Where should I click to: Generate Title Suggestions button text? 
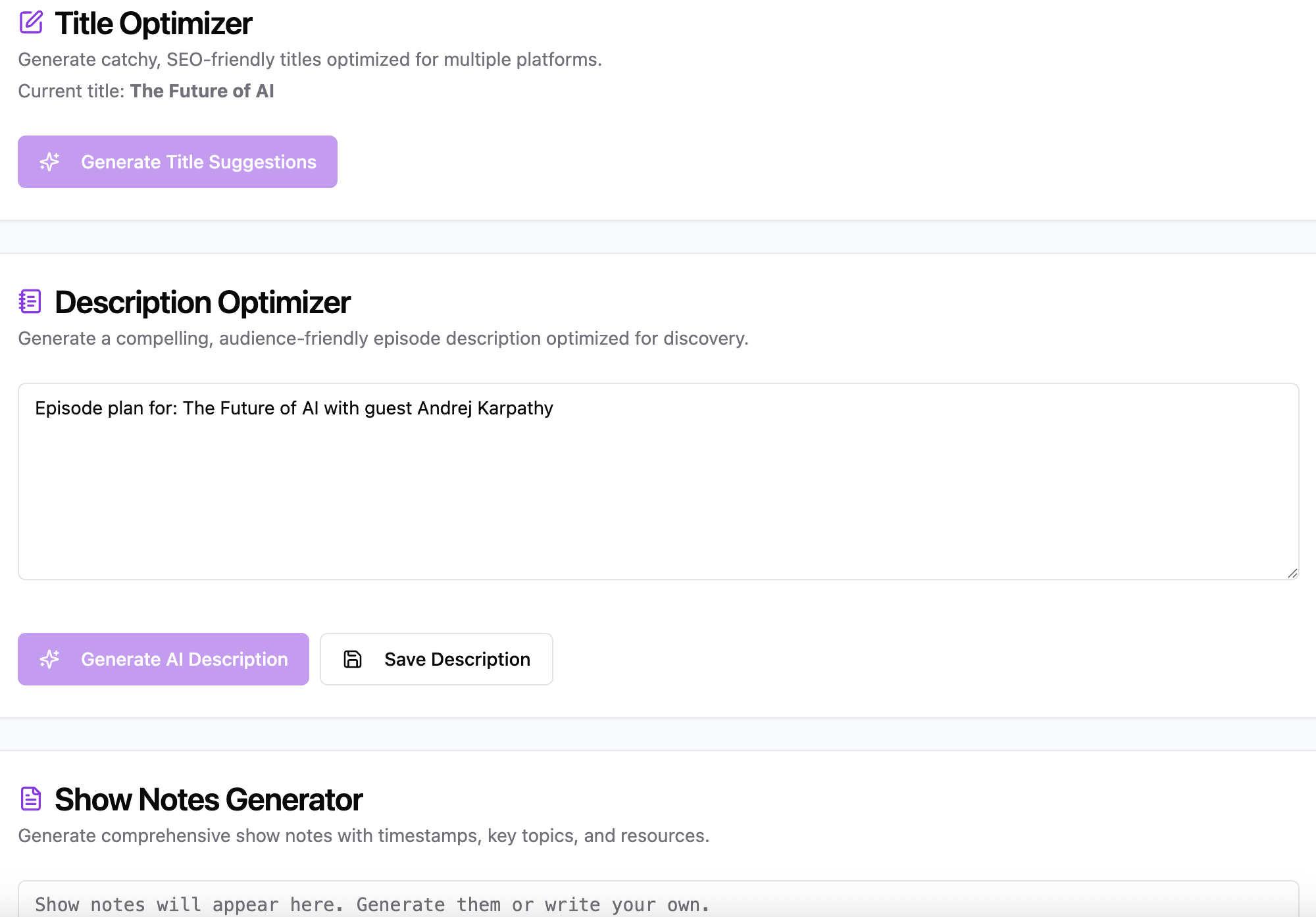pyautogui.click(x=199, y=162)
